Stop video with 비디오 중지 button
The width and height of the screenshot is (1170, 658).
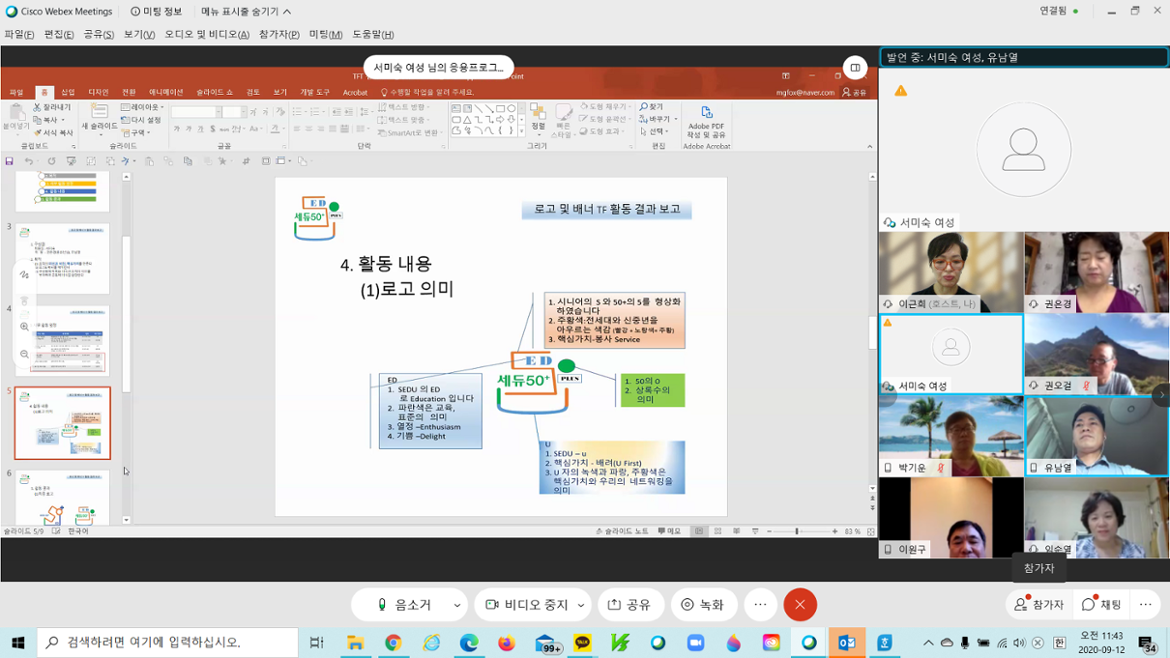click(x=526, y=604)
